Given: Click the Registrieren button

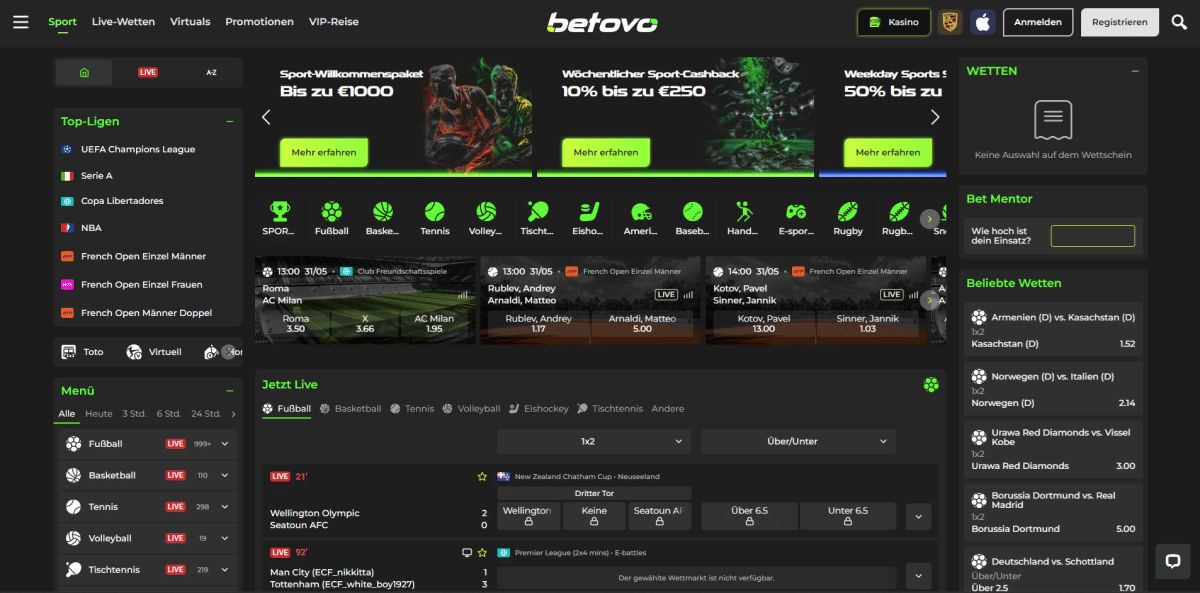Looking at the screenshot, I should click(x=1119, y=22).
